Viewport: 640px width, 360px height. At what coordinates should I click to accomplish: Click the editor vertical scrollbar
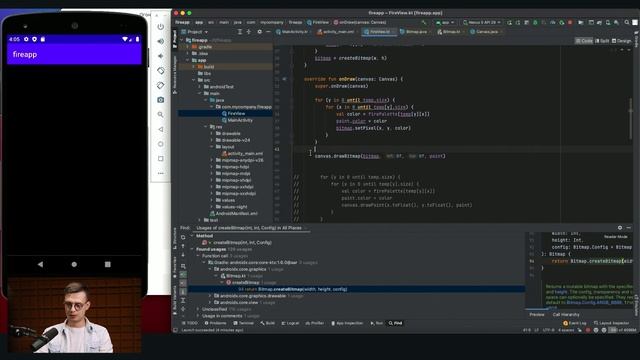[631, 118]
